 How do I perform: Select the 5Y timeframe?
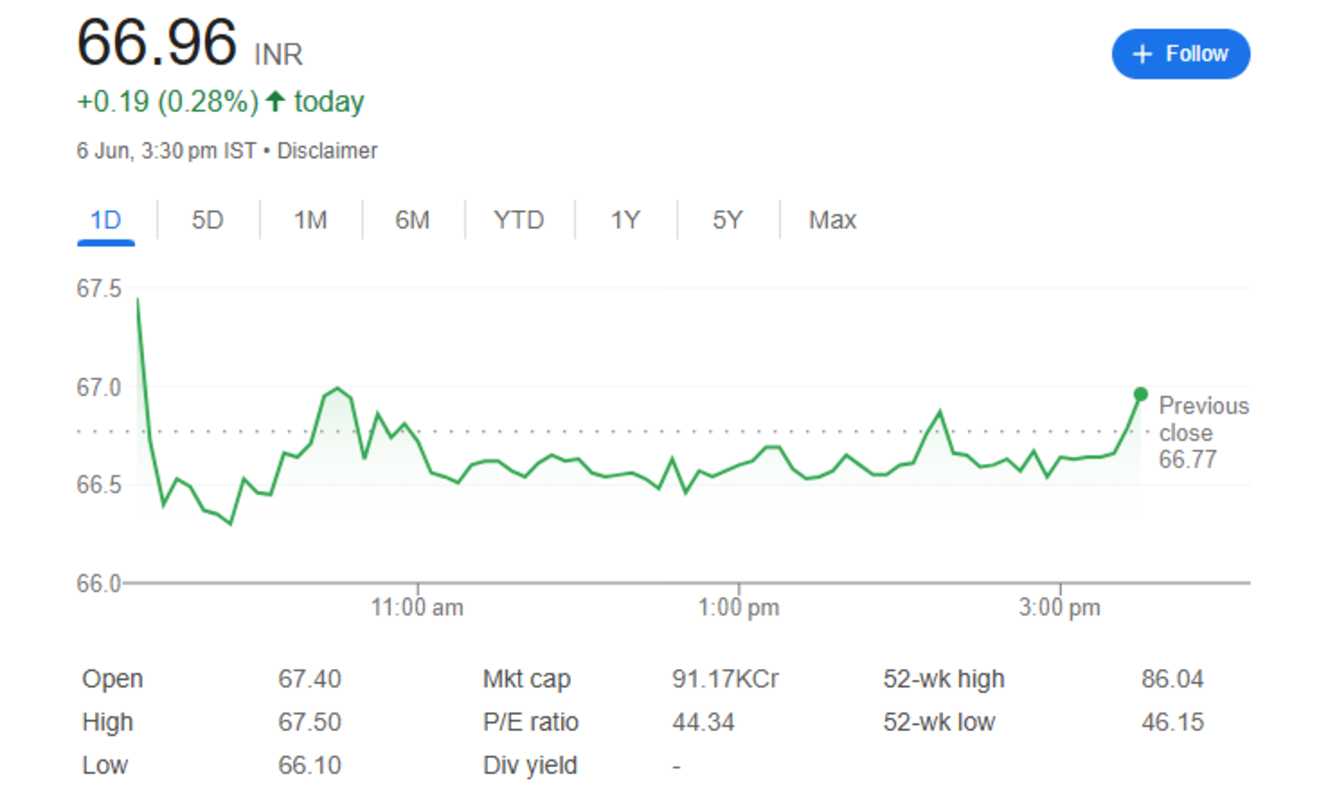click(x=726, y=219)
